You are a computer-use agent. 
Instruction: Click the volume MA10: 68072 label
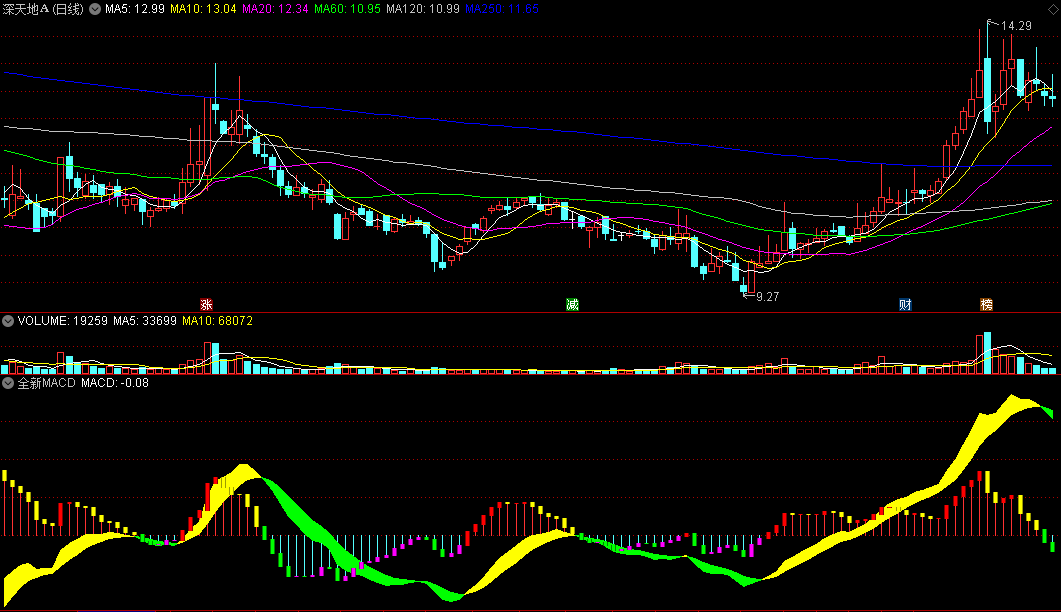pos(217,321)
